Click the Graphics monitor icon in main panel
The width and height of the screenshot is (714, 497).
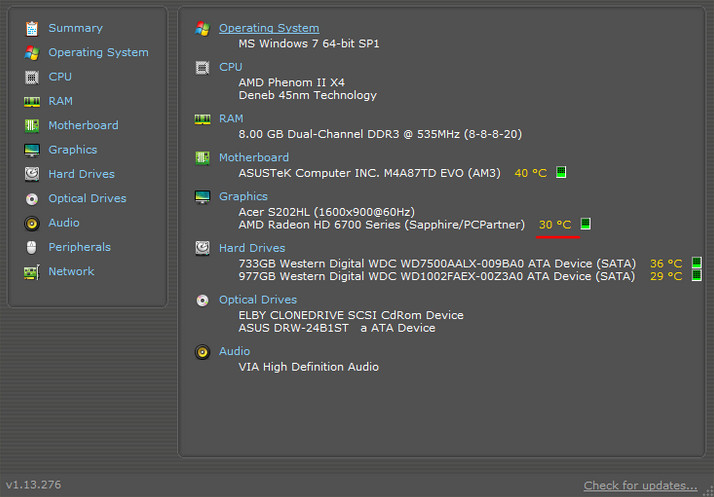tap(202, 197)
